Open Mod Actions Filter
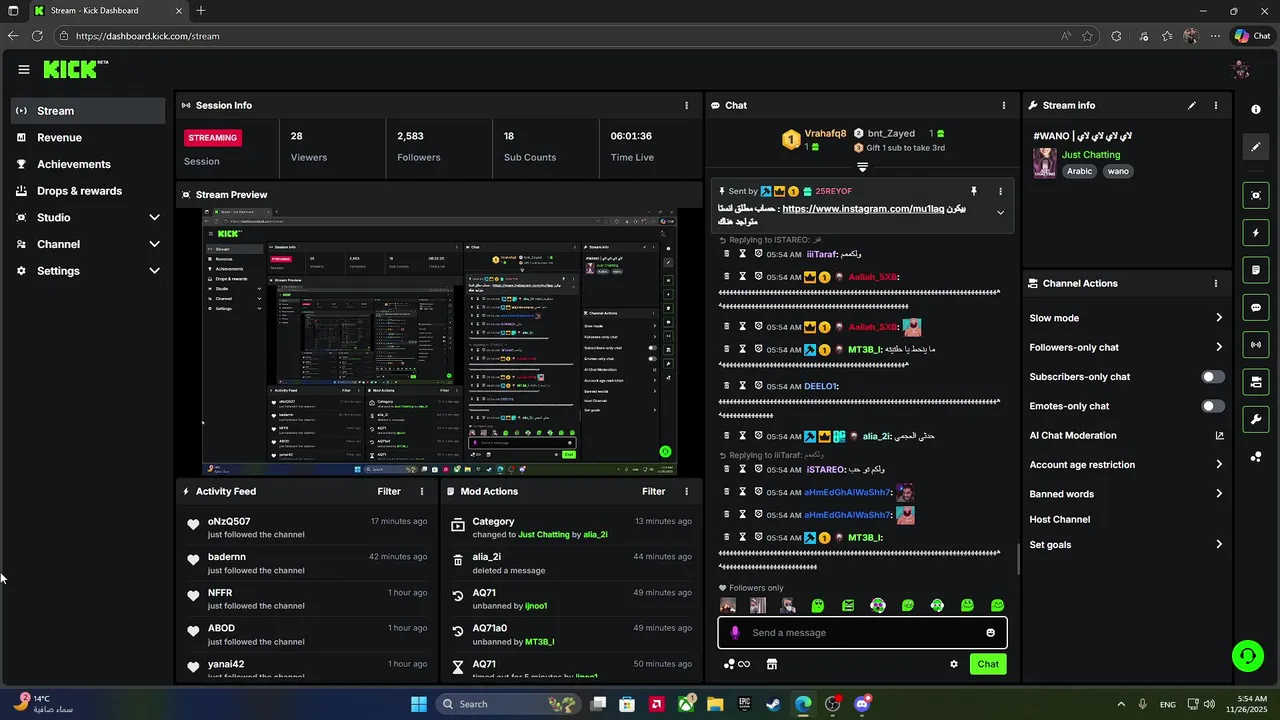This screenshot has width=1280, height=720. pyautogui.click(x=653, y=492)
